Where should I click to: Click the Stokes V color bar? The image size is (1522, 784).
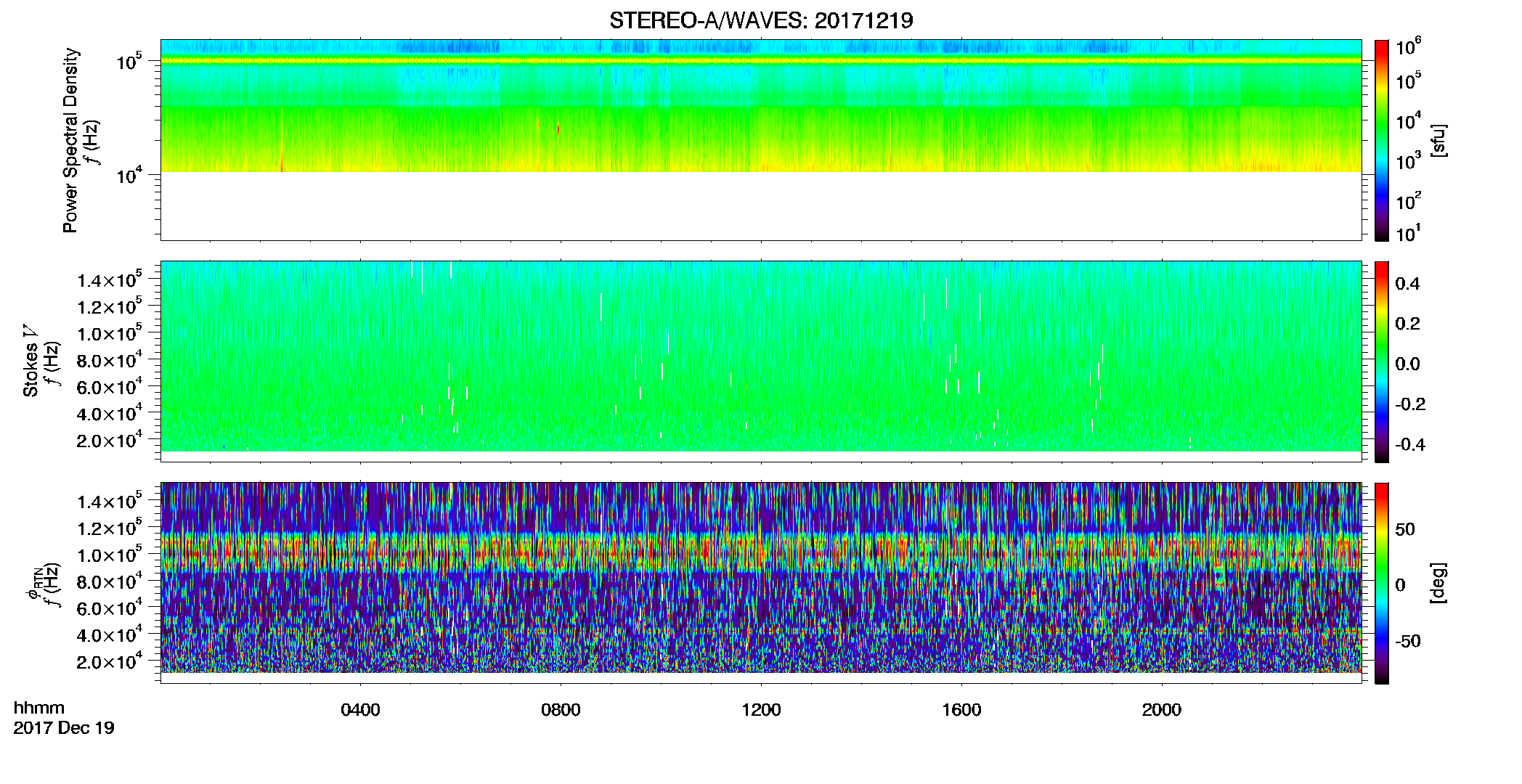(1381, 362)
